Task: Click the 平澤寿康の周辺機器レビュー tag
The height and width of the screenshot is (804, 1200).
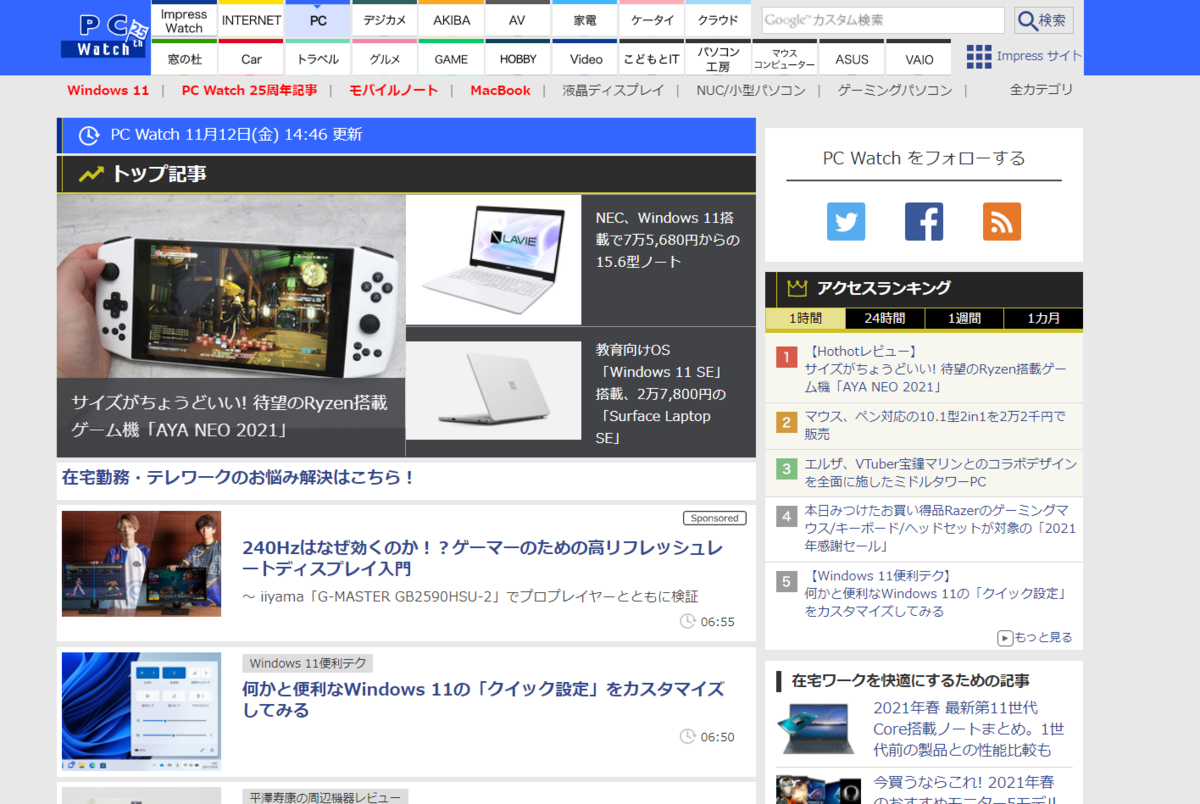Action: [x=325, y=797]
